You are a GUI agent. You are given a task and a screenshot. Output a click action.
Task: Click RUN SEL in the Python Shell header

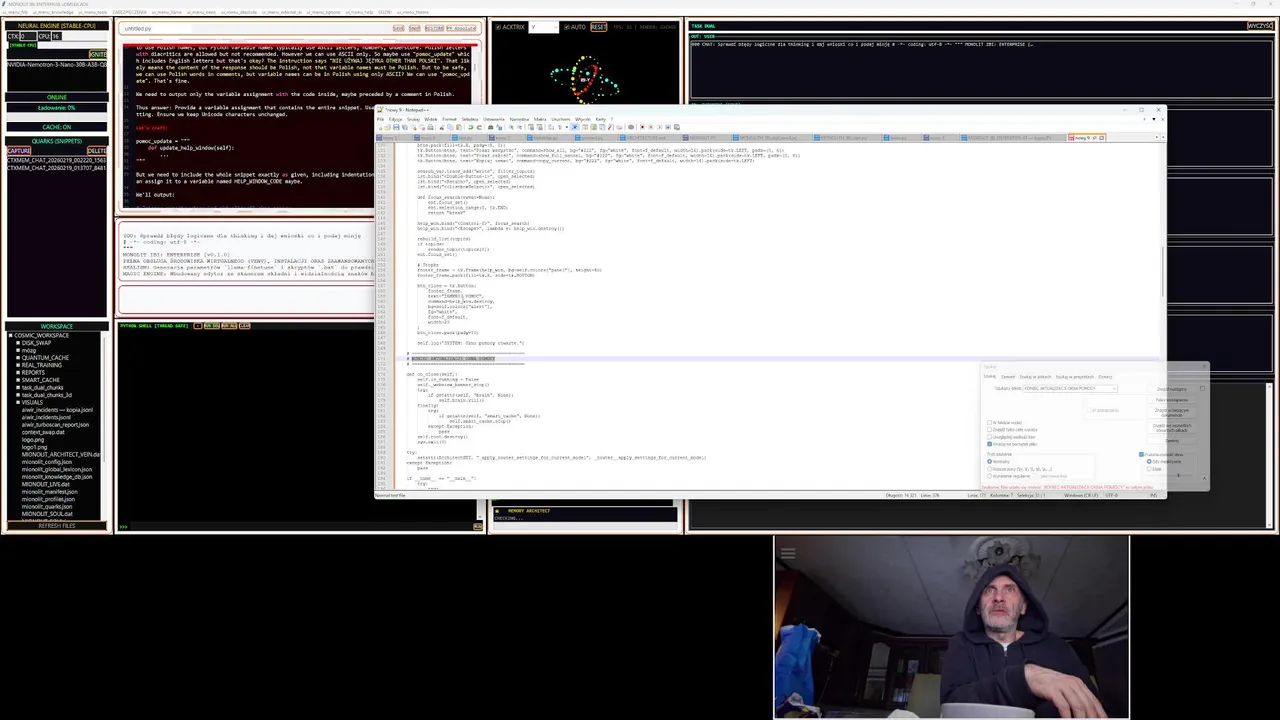click(x=212, y=326)
